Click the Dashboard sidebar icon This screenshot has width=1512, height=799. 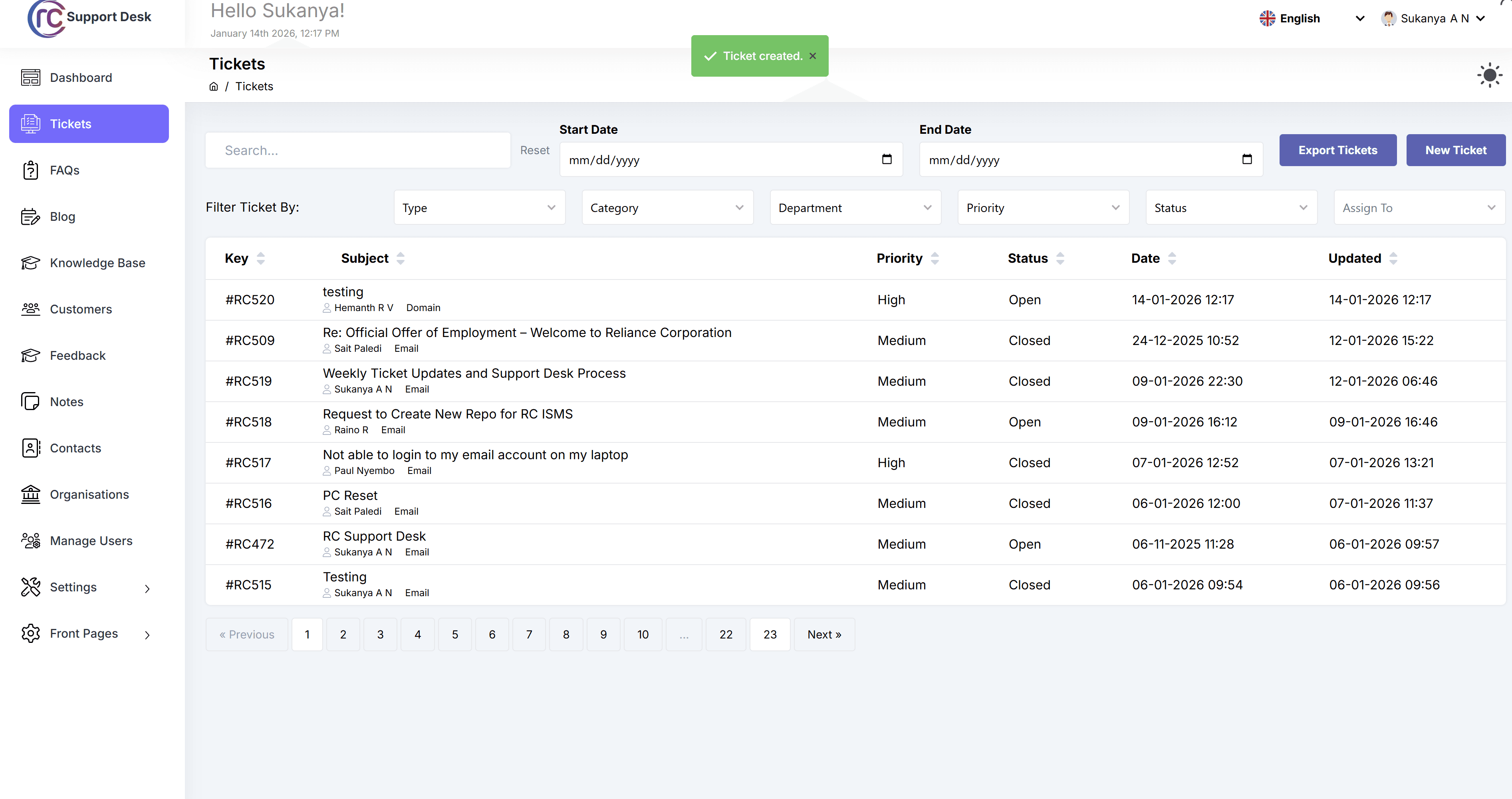pos(30,77)
